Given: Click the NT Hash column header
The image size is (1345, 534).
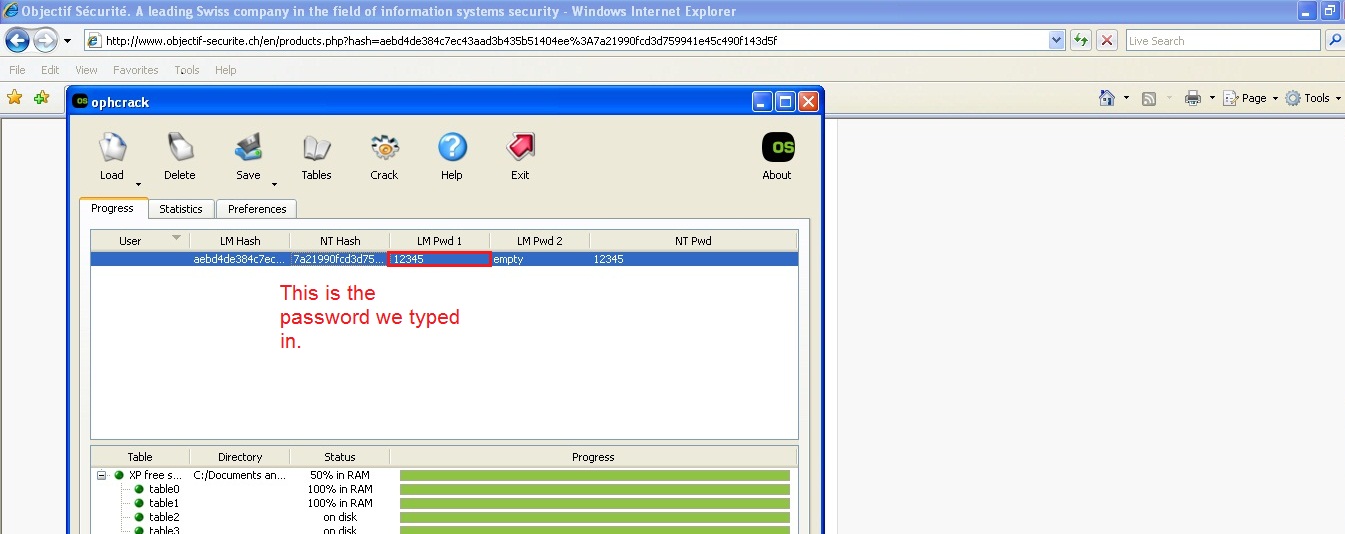Looking at the screenshot, I should 340,240.
